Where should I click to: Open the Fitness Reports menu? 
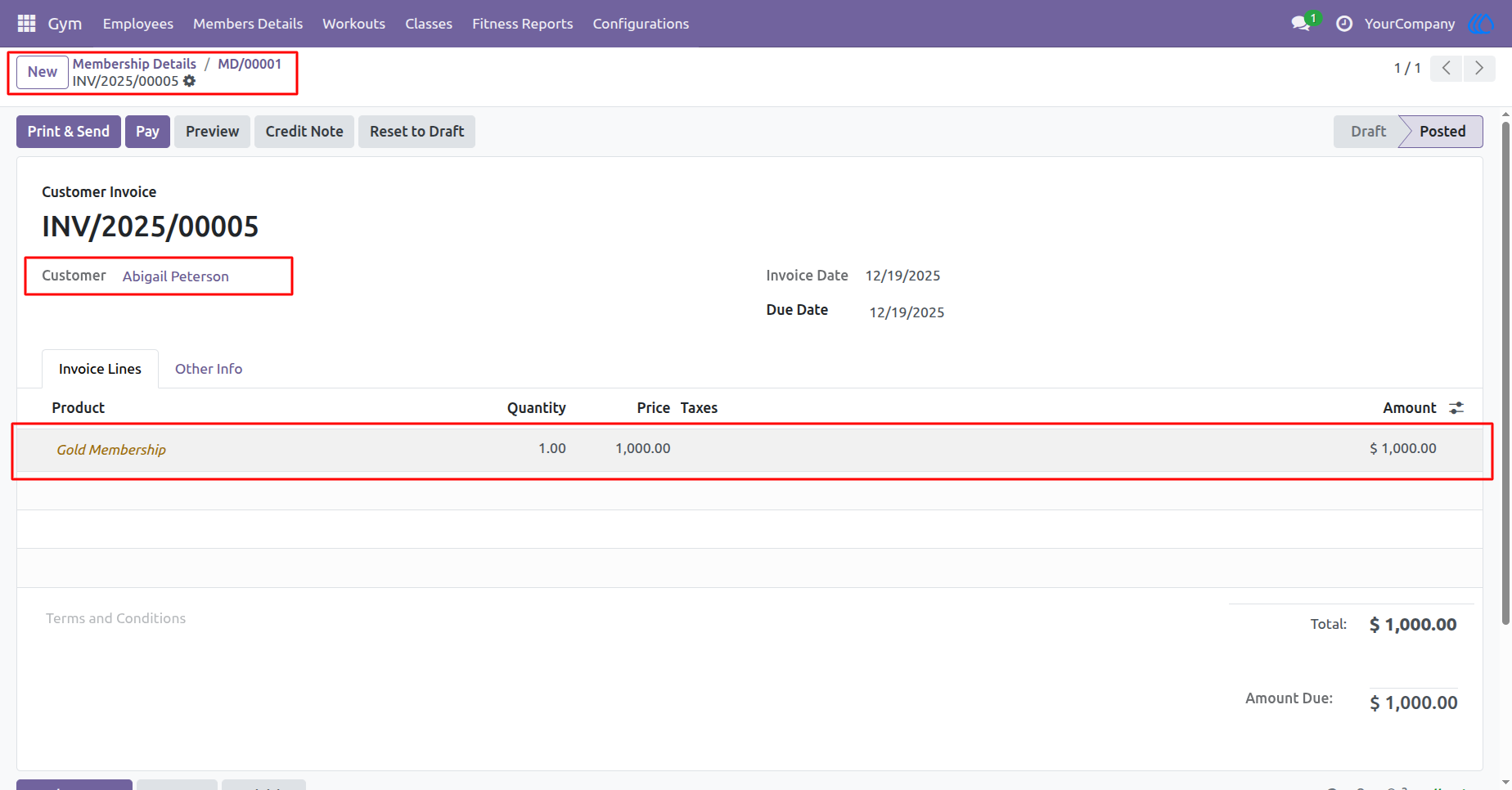click(522, 24)
